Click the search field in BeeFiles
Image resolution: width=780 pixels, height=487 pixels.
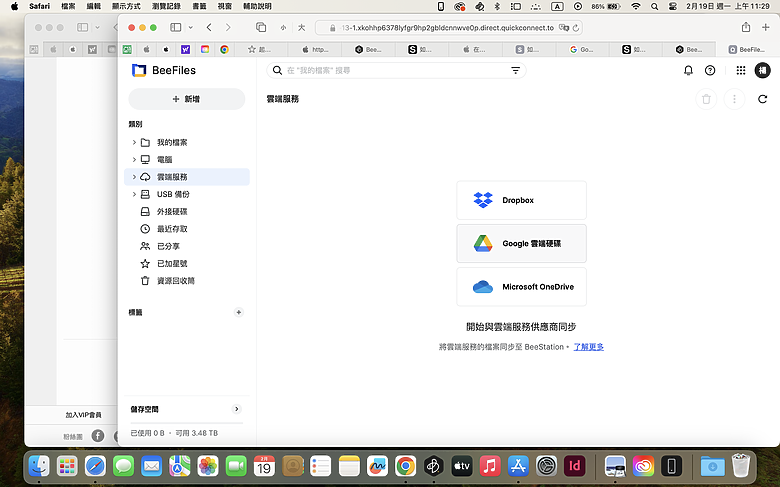[396, 71]
